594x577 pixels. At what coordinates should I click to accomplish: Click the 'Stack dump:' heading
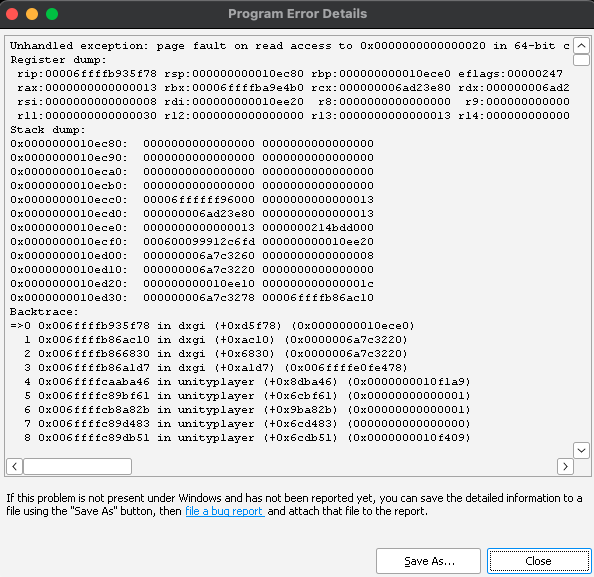pyautogui.click(x=48, y=130)
